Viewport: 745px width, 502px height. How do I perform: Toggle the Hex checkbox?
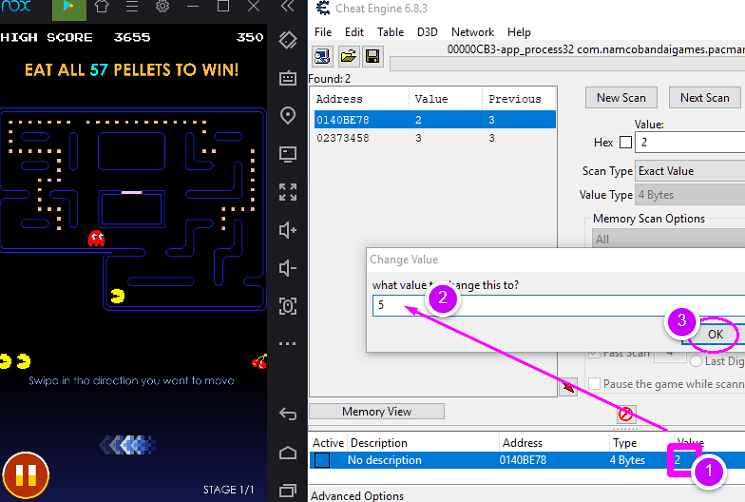(626, 142)
